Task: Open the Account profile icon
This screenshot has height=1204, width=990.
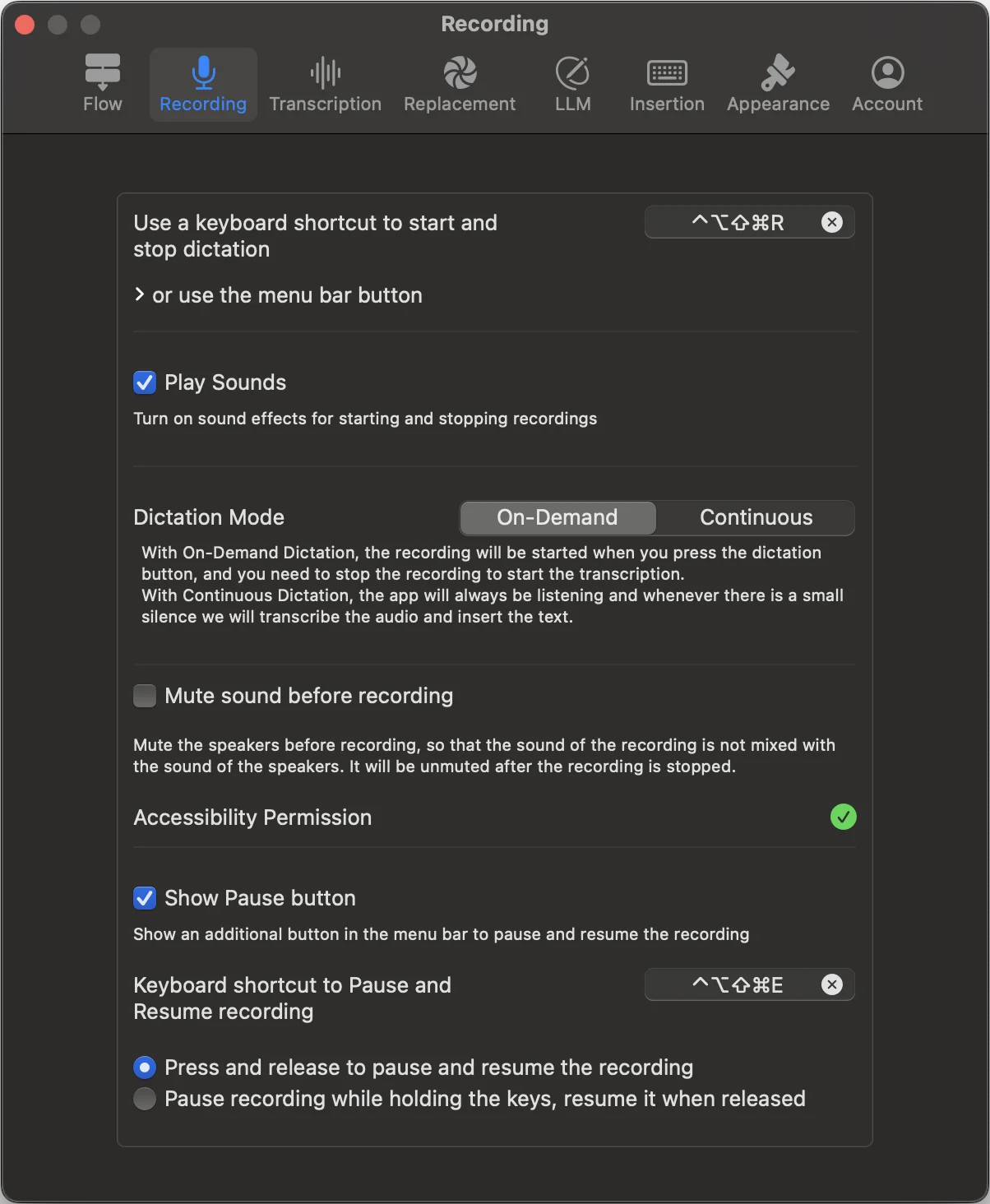Action: coord(887,73)
